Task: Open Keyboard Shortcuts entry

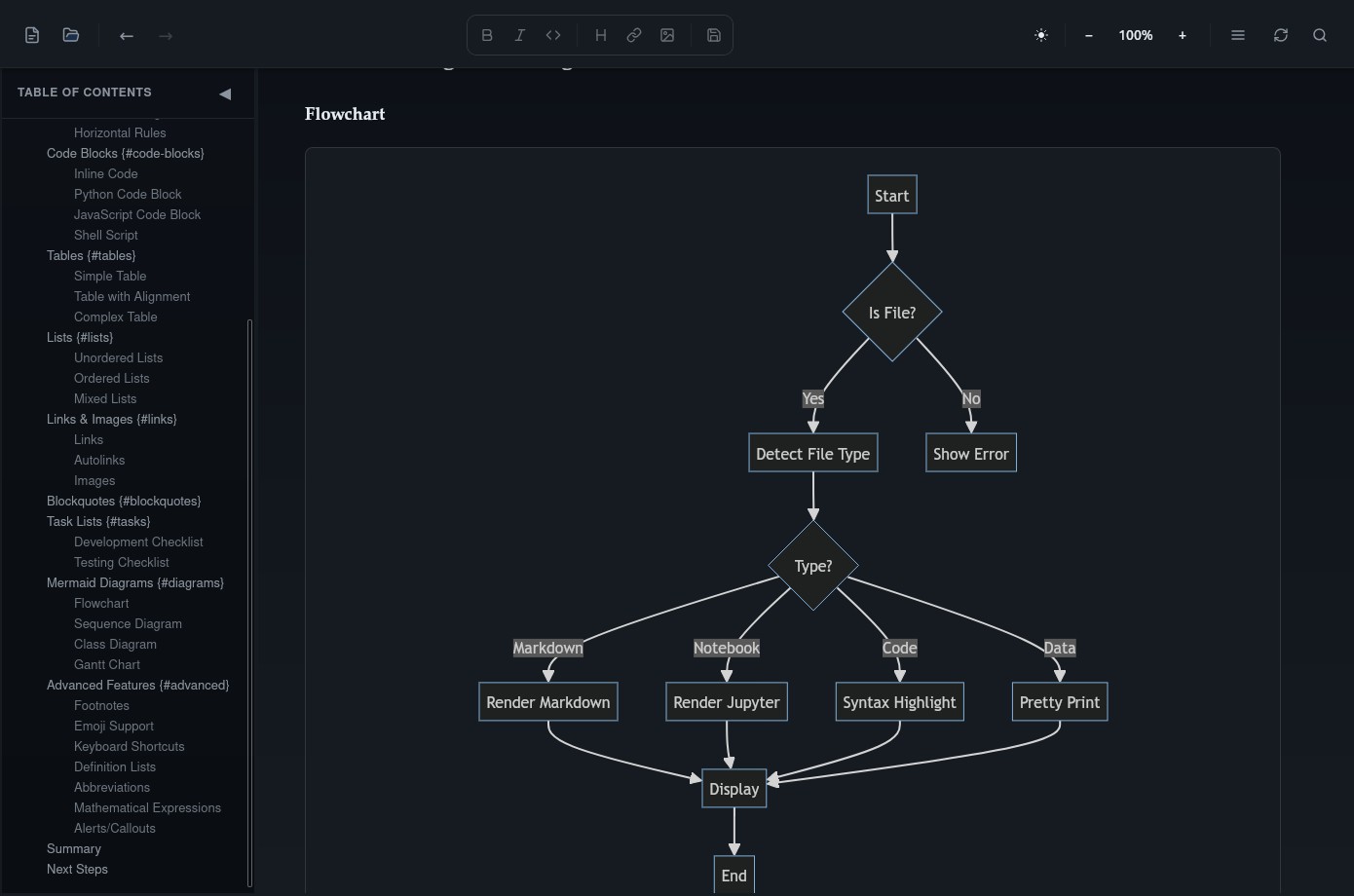Action: coord(130,746)
